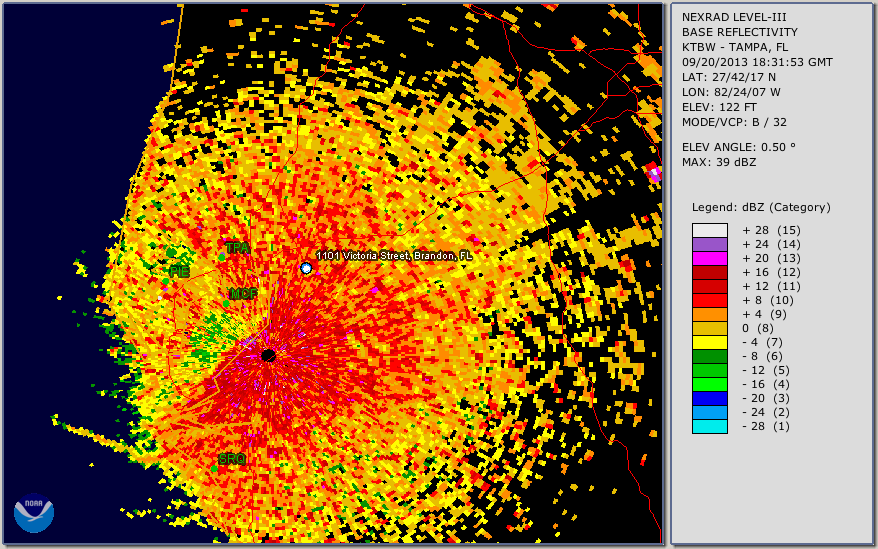Click the +8 (10) bright red swatch
This screenshot has width=878, height=549.
(709, 300)
